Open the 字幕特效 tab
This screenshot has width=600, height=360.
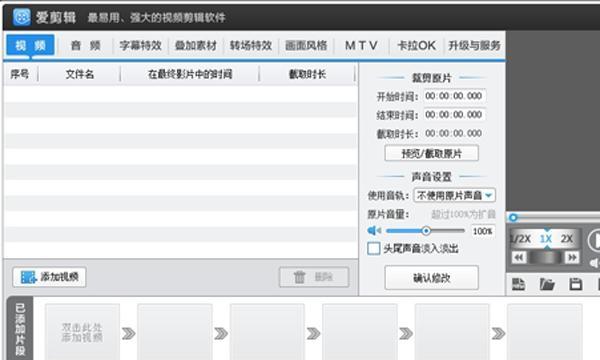pos(140,46)
